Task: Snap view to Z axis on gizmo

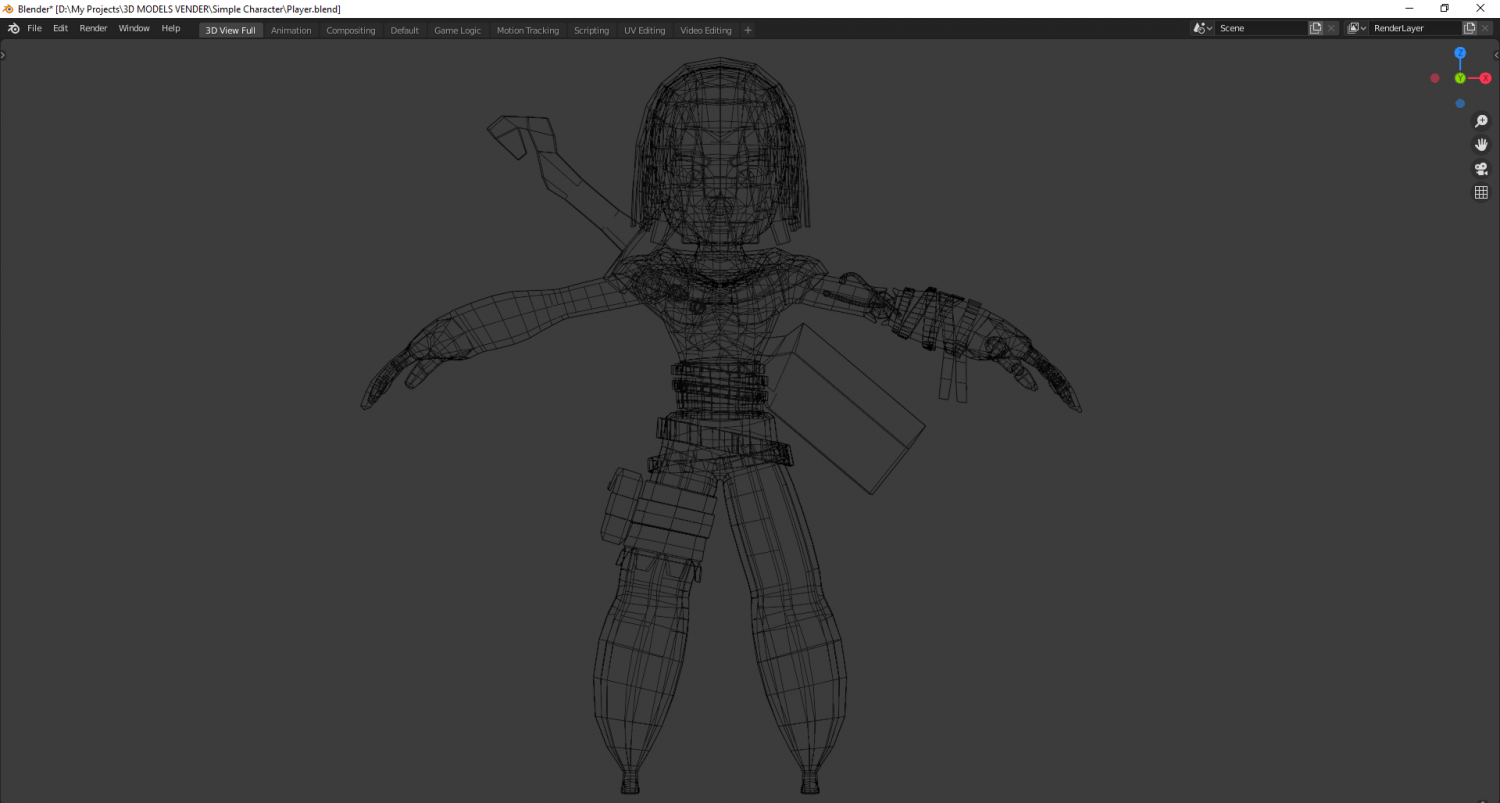Action: [1460, 53]
